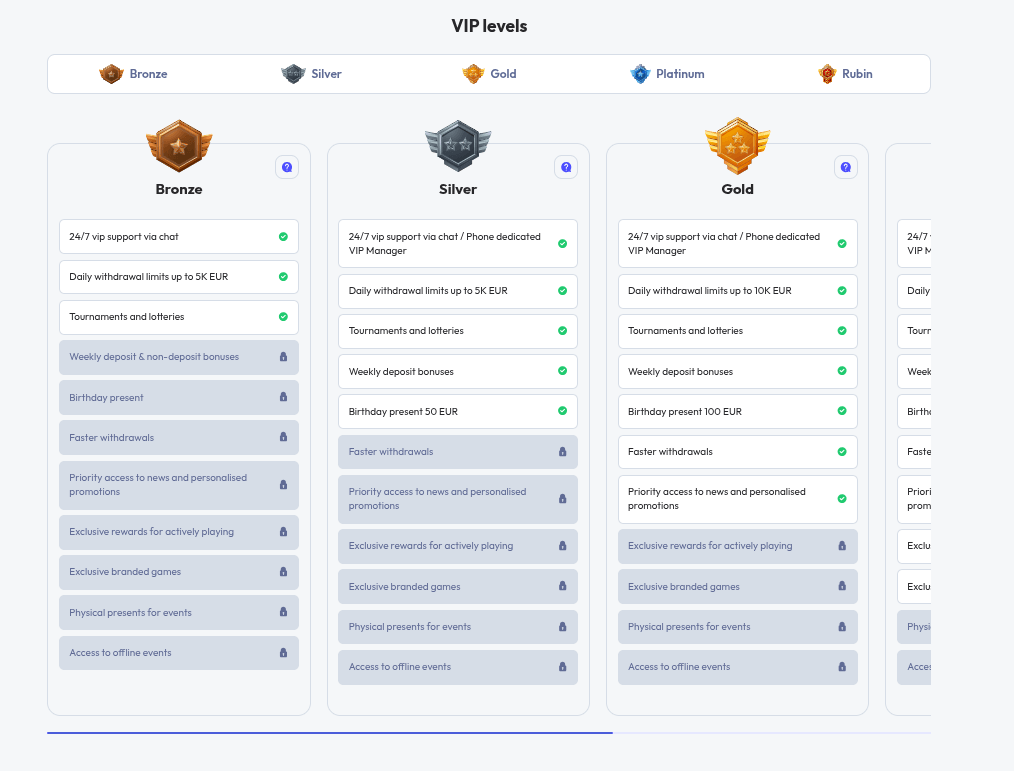Click the help icon on the Gold card
This screenshot has width=1014, height=771.
pos(846,167)
